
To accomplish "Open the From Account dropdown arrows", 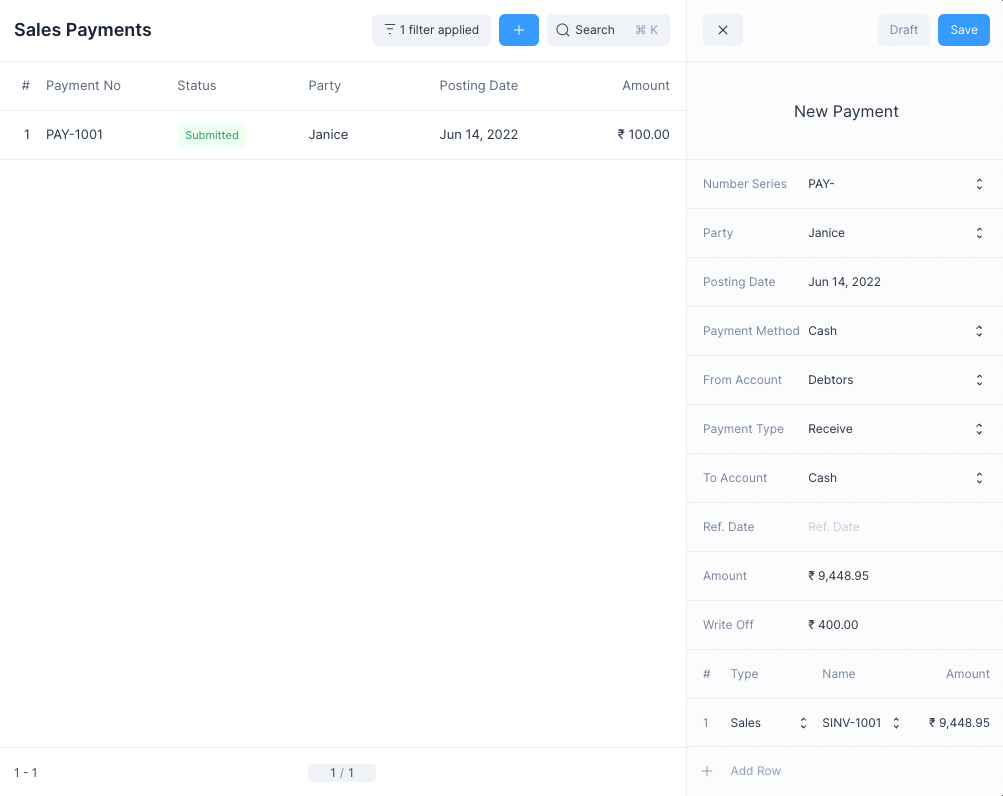I will point(978,380).
